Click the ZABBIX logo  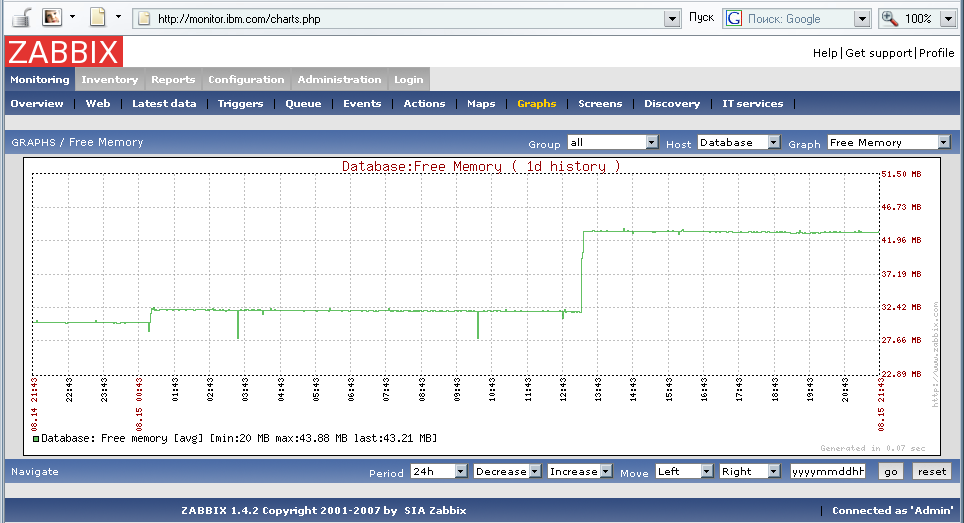(64, 52)
